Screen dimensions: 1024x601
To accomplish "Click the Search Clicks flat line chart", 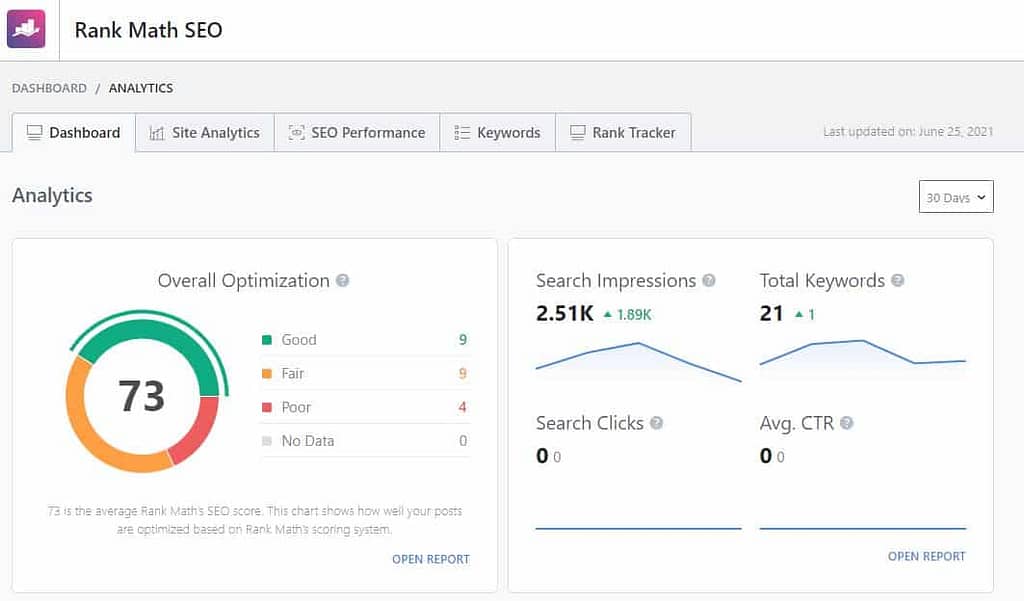I will tap(638, 528).
